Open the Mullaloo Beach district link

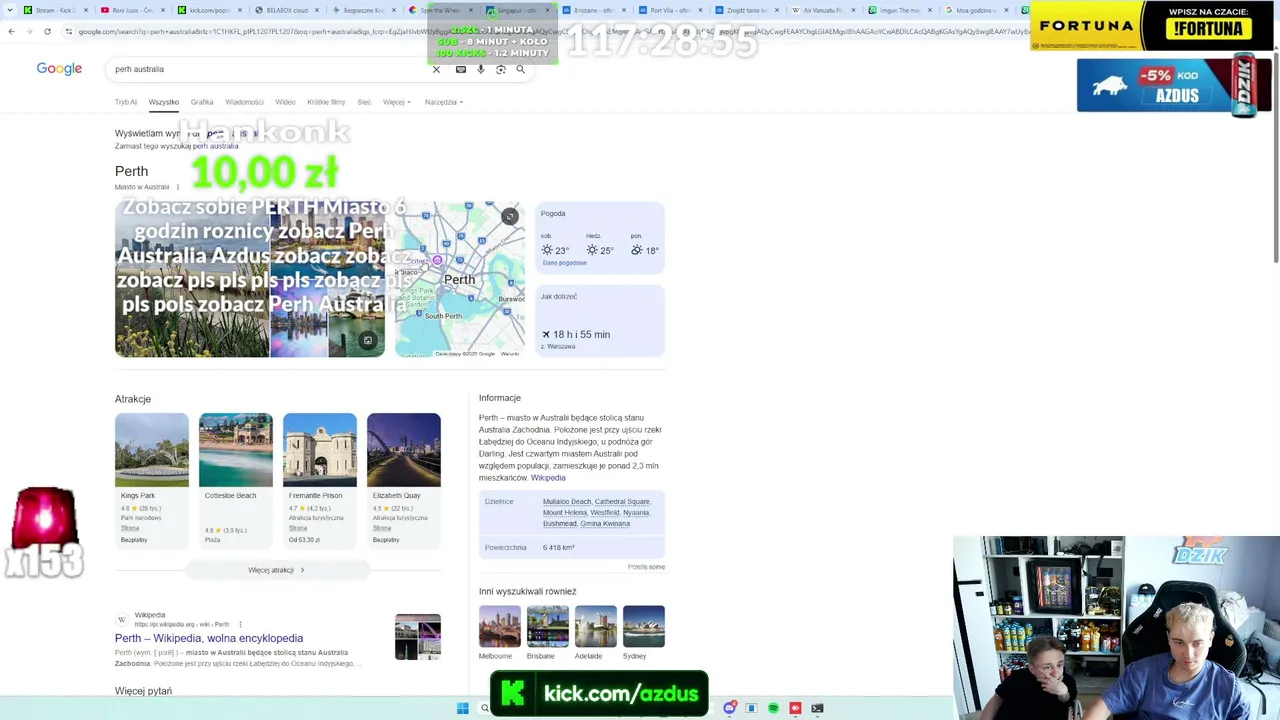(x=567, y=501)
